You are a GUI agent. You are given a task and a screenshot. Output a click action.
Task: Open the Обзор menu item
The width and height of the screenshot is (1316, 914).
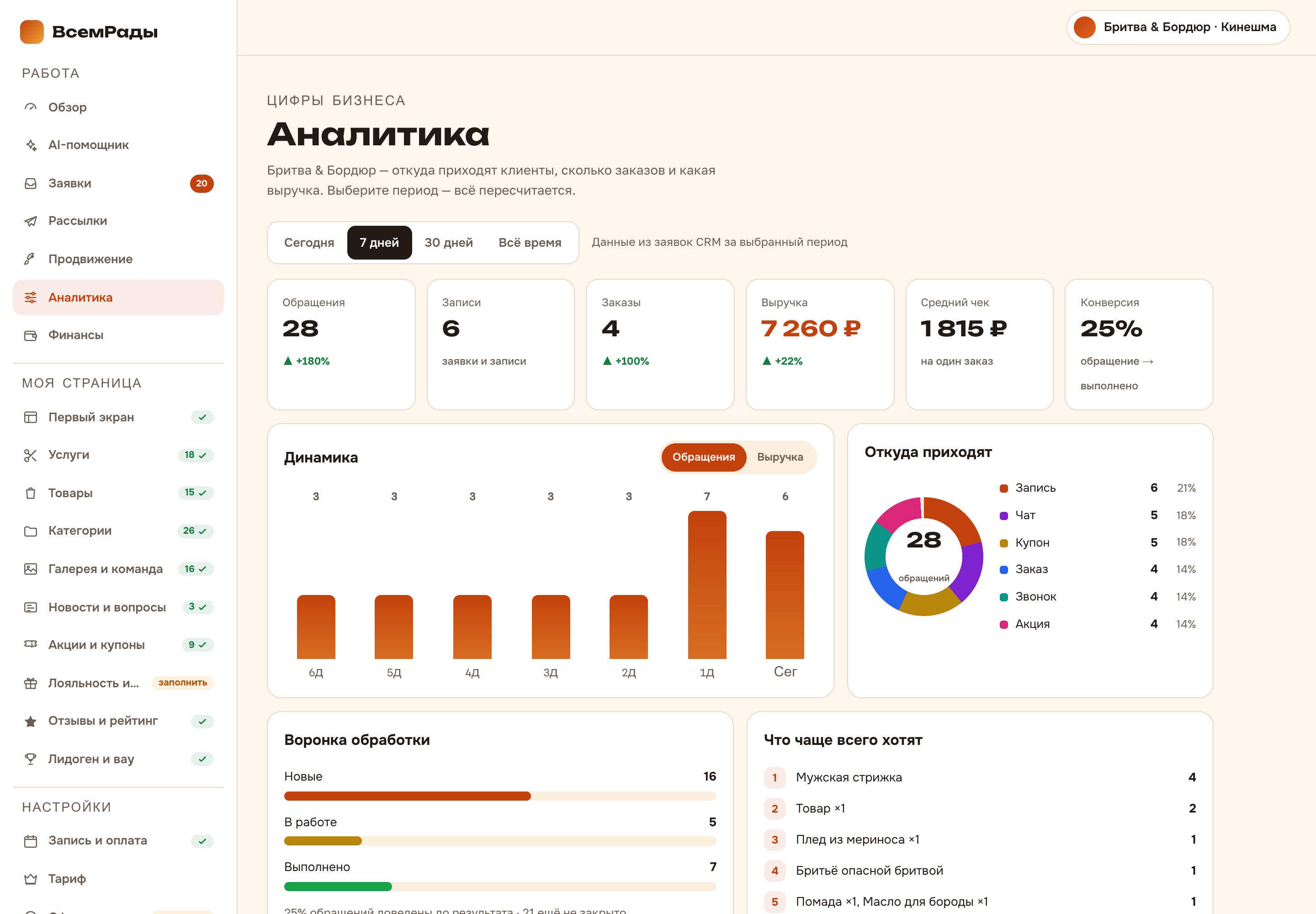(x=118, y=107)
